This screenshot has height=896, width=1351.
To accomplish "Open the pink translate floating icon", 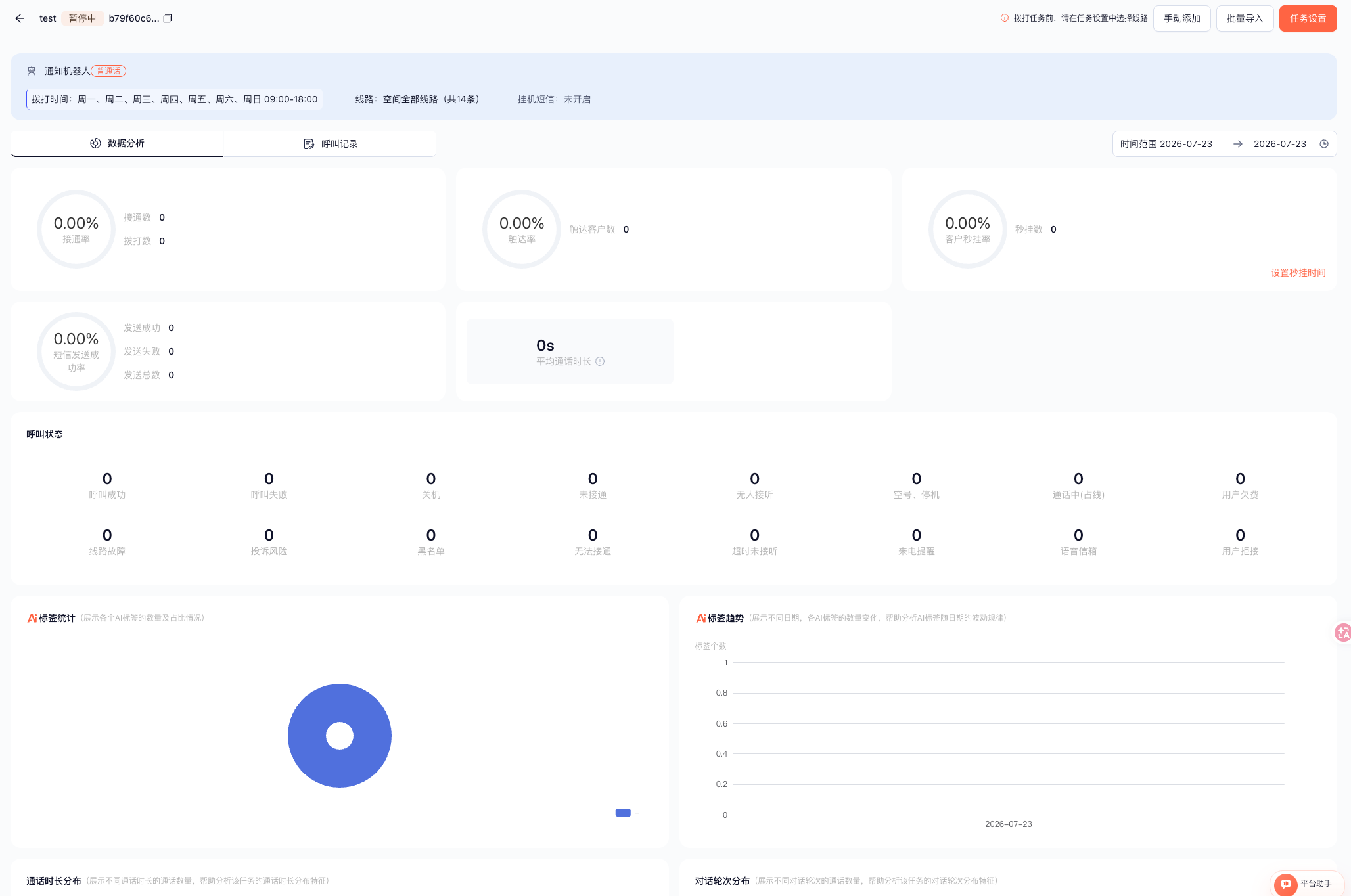I will [x=1342, y=633].
